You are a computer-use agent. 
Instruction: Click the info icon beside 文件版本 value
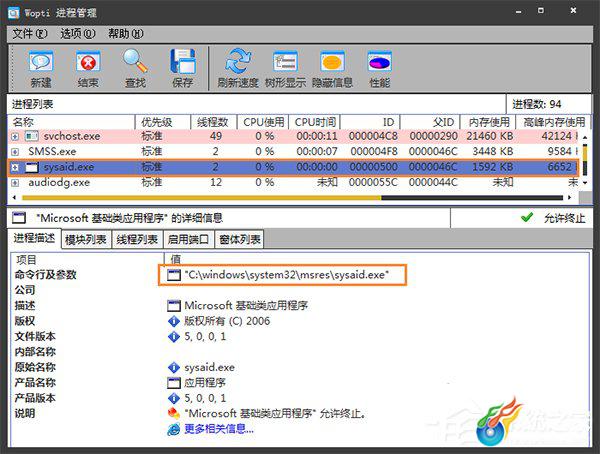tap(174, 336)
